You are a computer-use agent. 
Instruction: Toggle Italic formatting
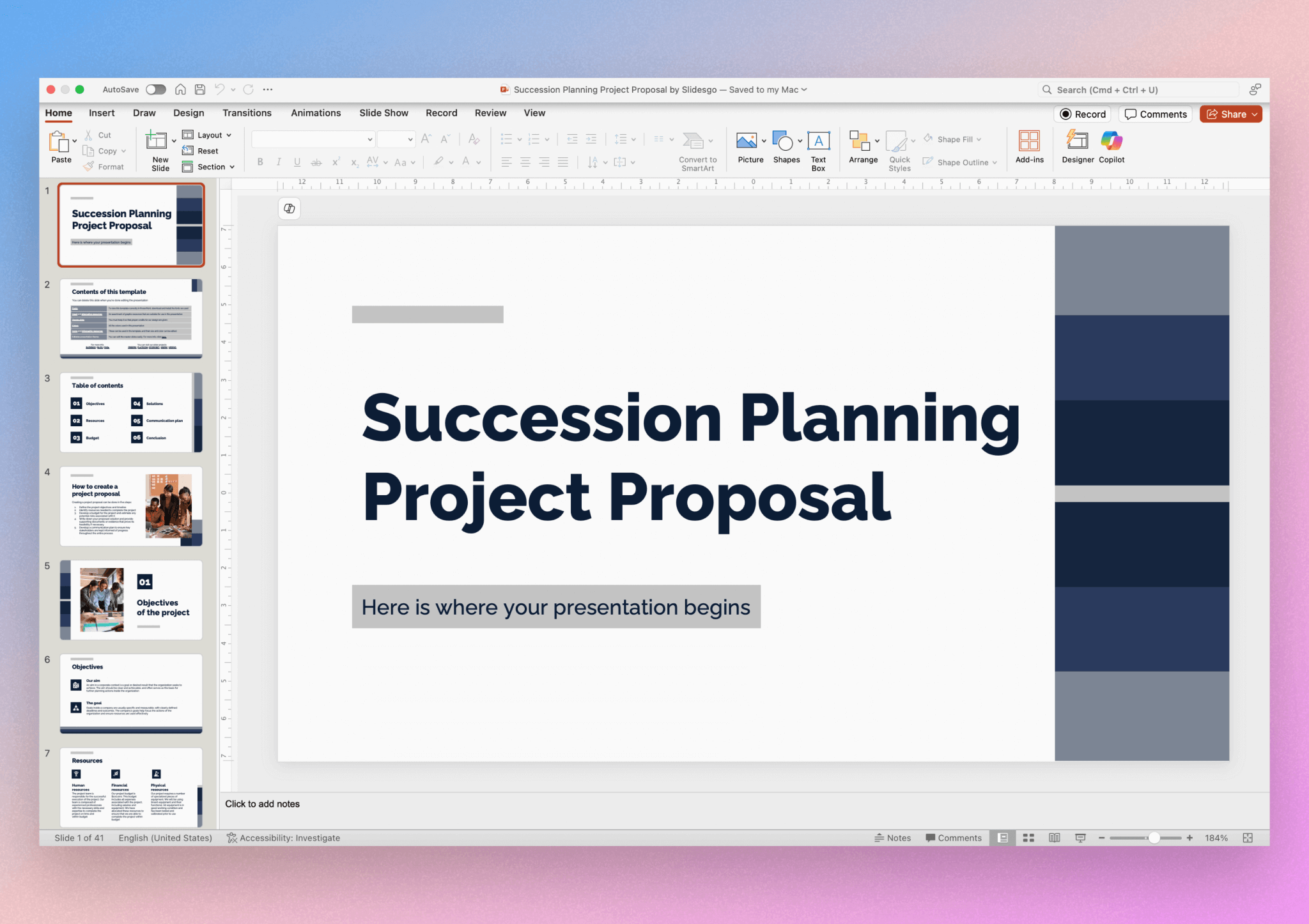pyautogui.click(x=279, y=162)
